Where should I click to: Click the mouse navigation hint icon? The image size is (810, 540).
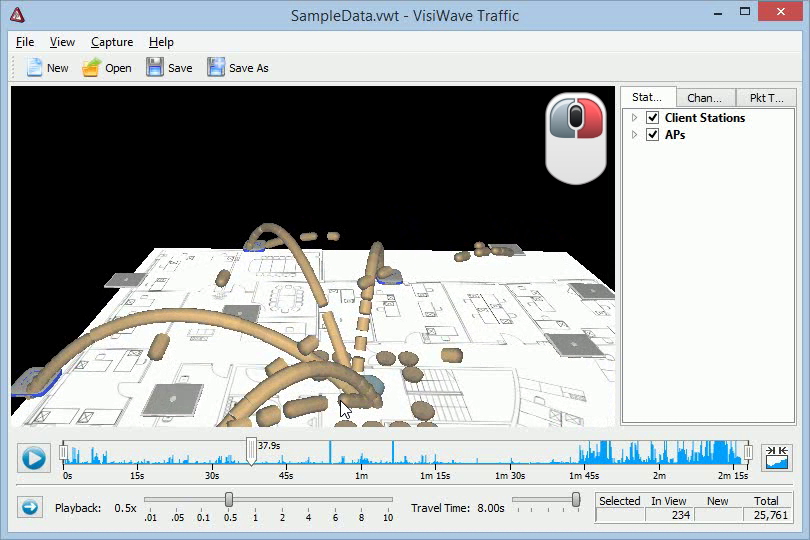[x=576, y=138]
